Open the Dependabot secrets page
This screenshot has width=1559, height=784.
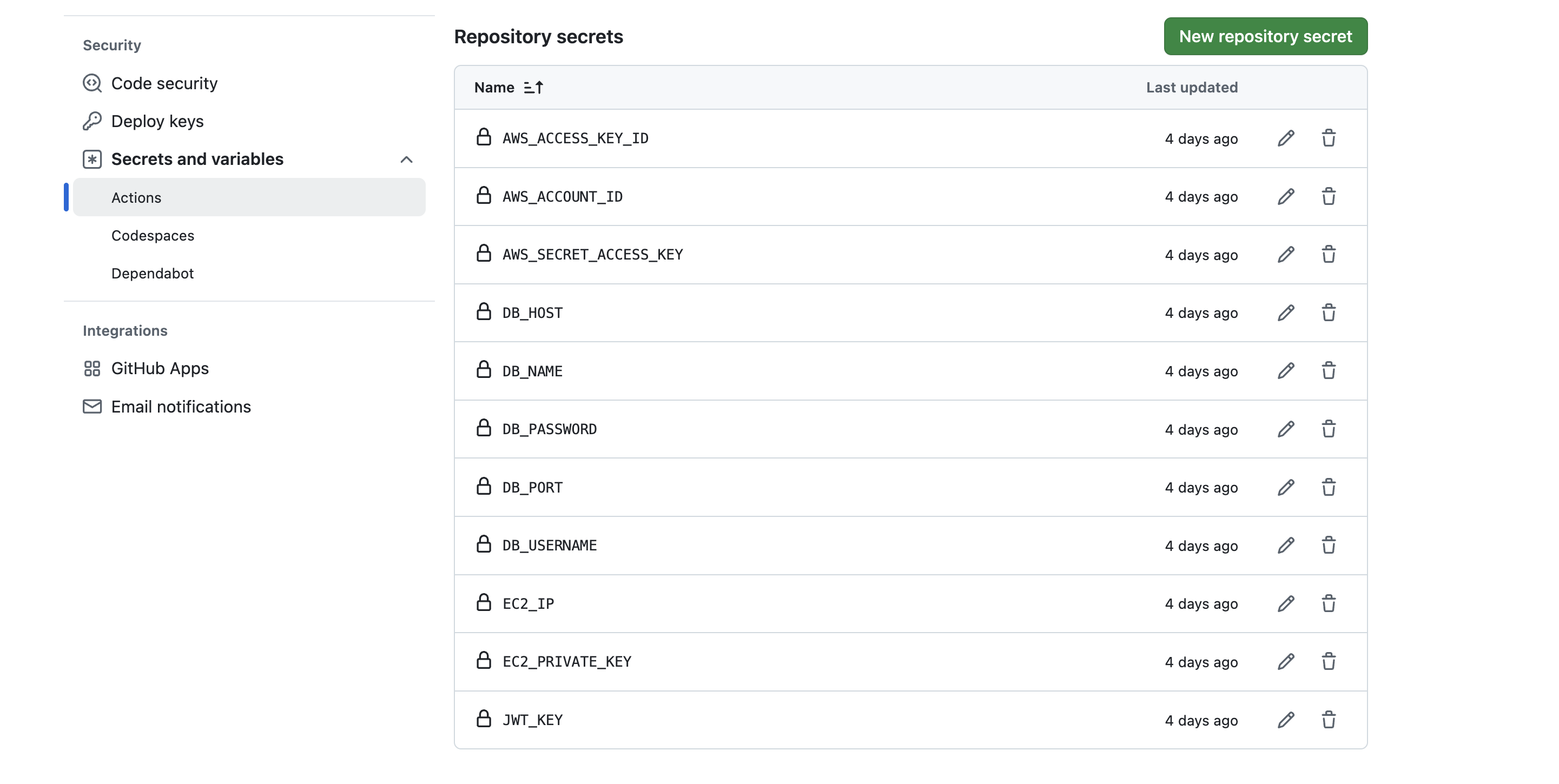[152, 274]
